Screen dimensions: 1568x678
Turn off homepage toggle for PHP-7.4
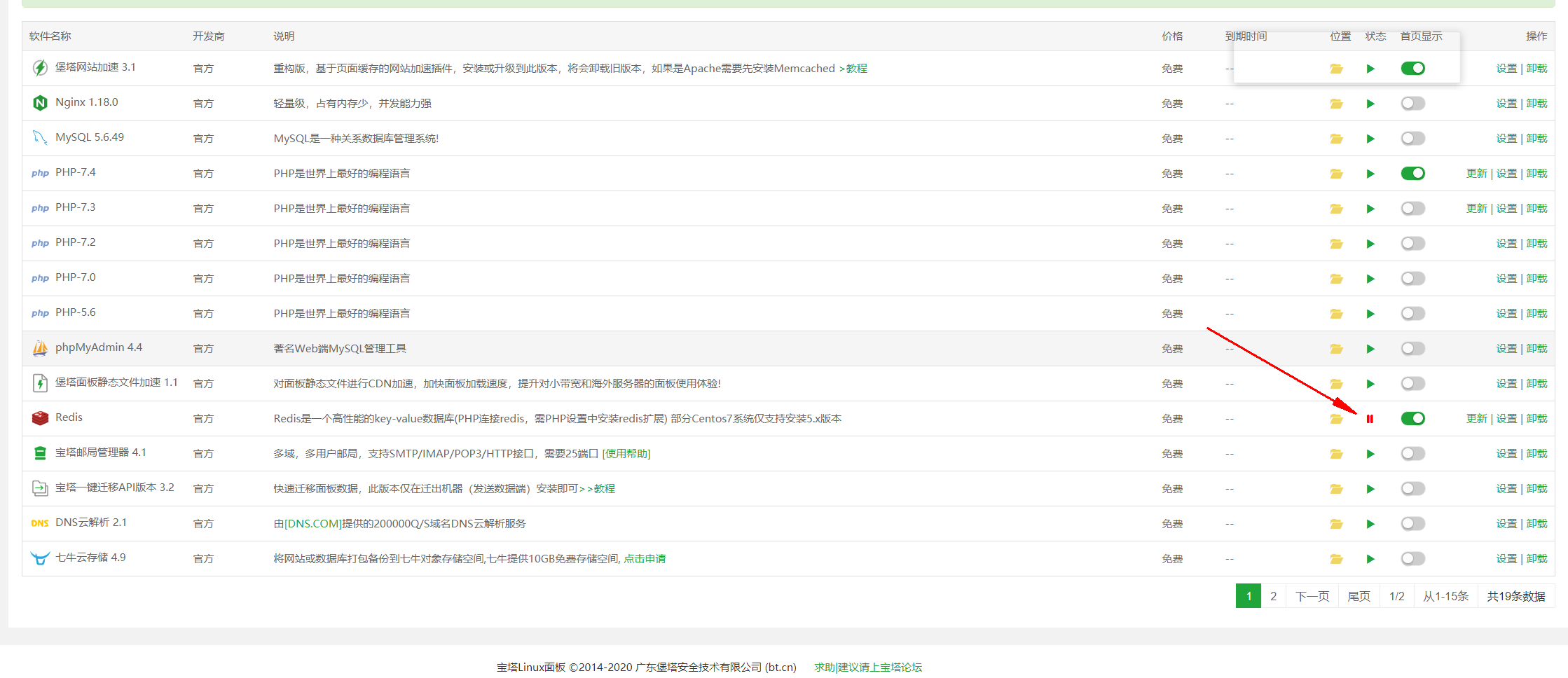click(1412, 173)
